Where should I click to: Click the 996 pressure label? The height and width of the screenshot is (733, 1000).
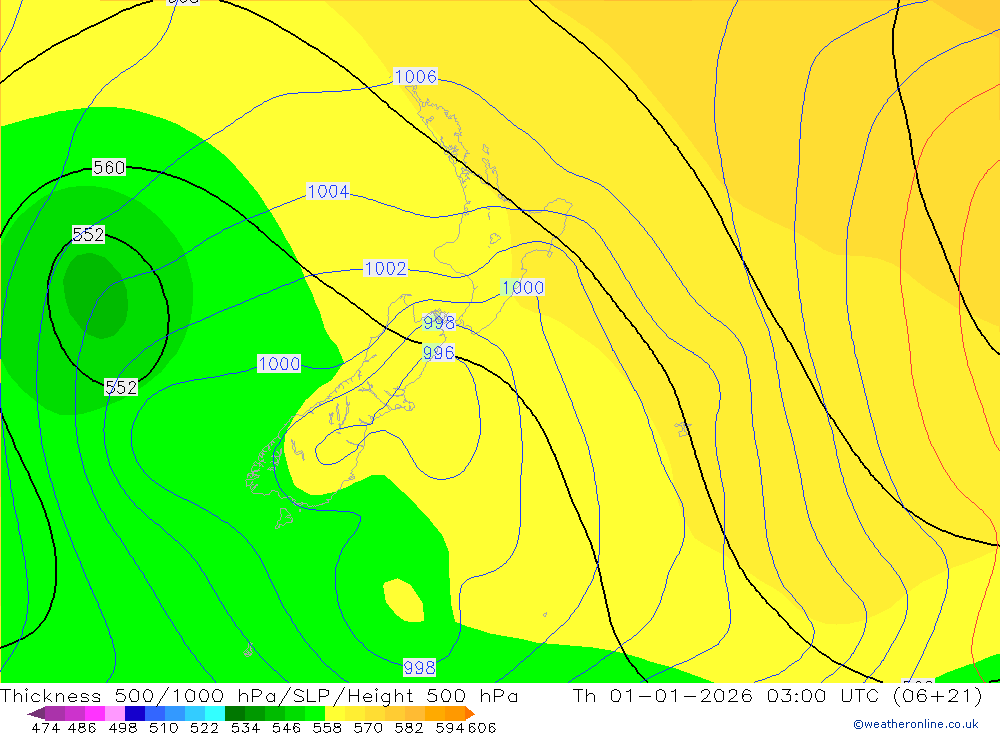(439, 353)
